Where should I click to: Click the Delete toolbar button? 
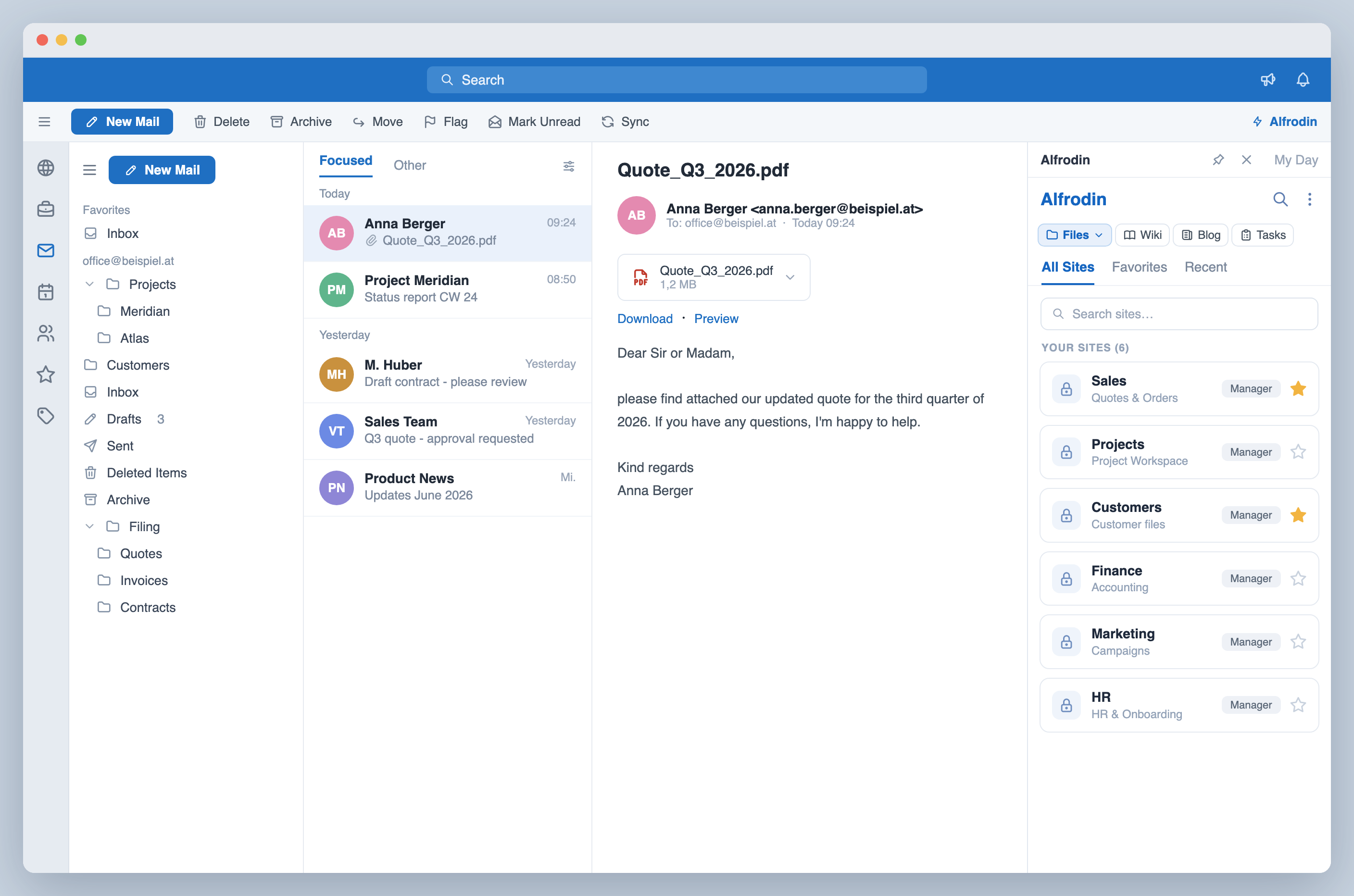tap(222, 122)
